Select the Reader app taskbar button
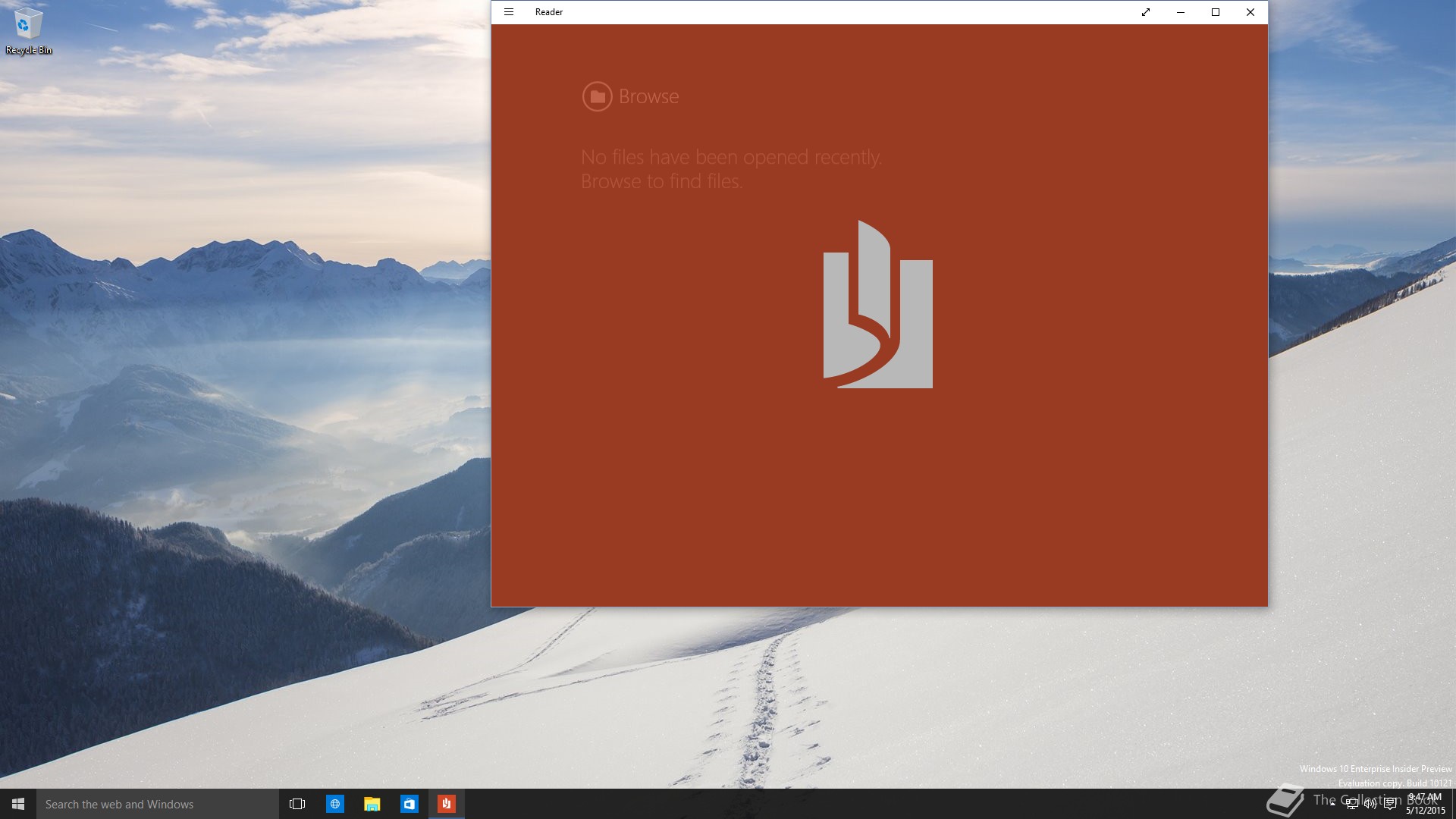Viewport: 1456px width, 819px height. (446, 804)
